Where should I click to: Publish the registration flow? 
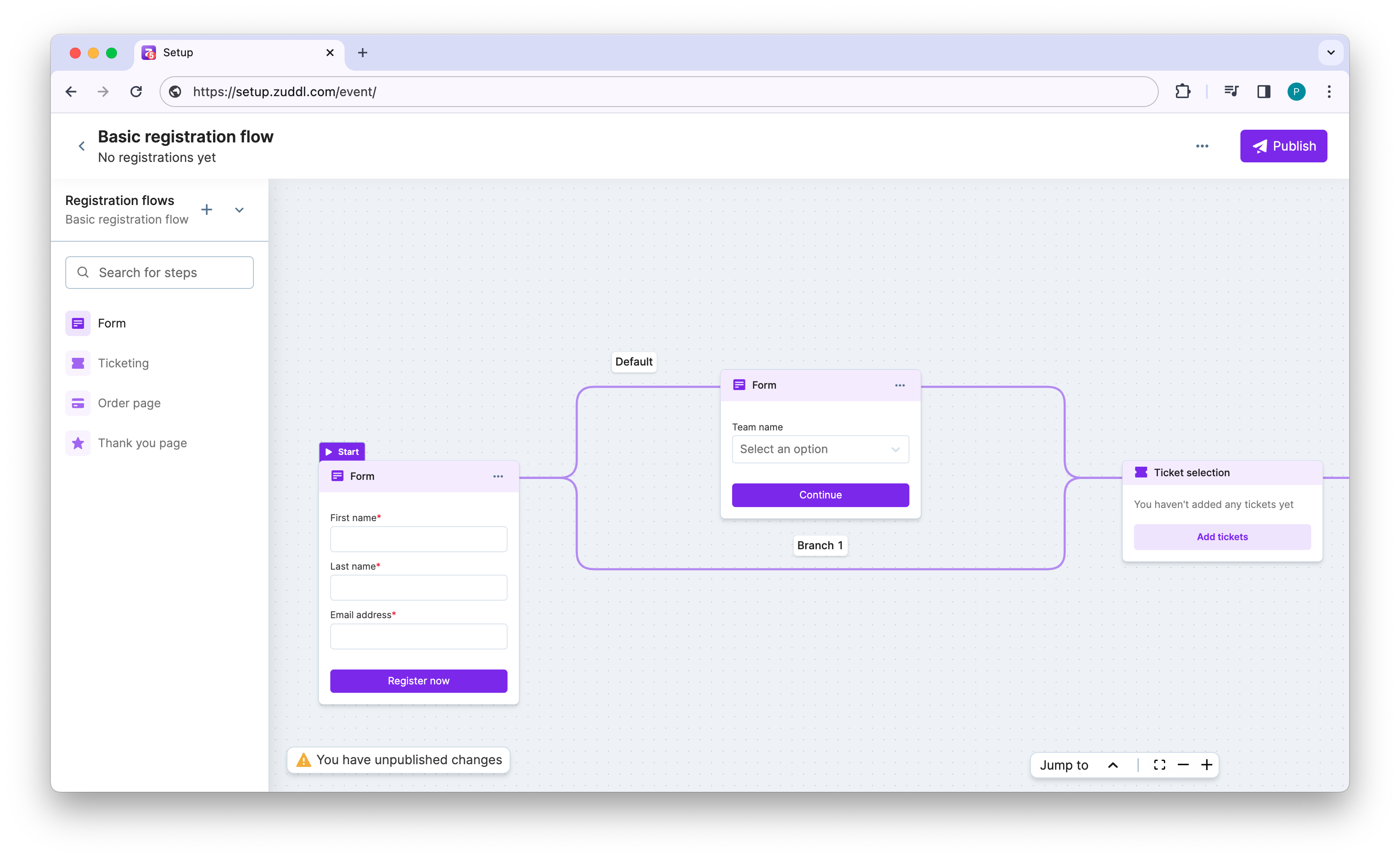1283,146
